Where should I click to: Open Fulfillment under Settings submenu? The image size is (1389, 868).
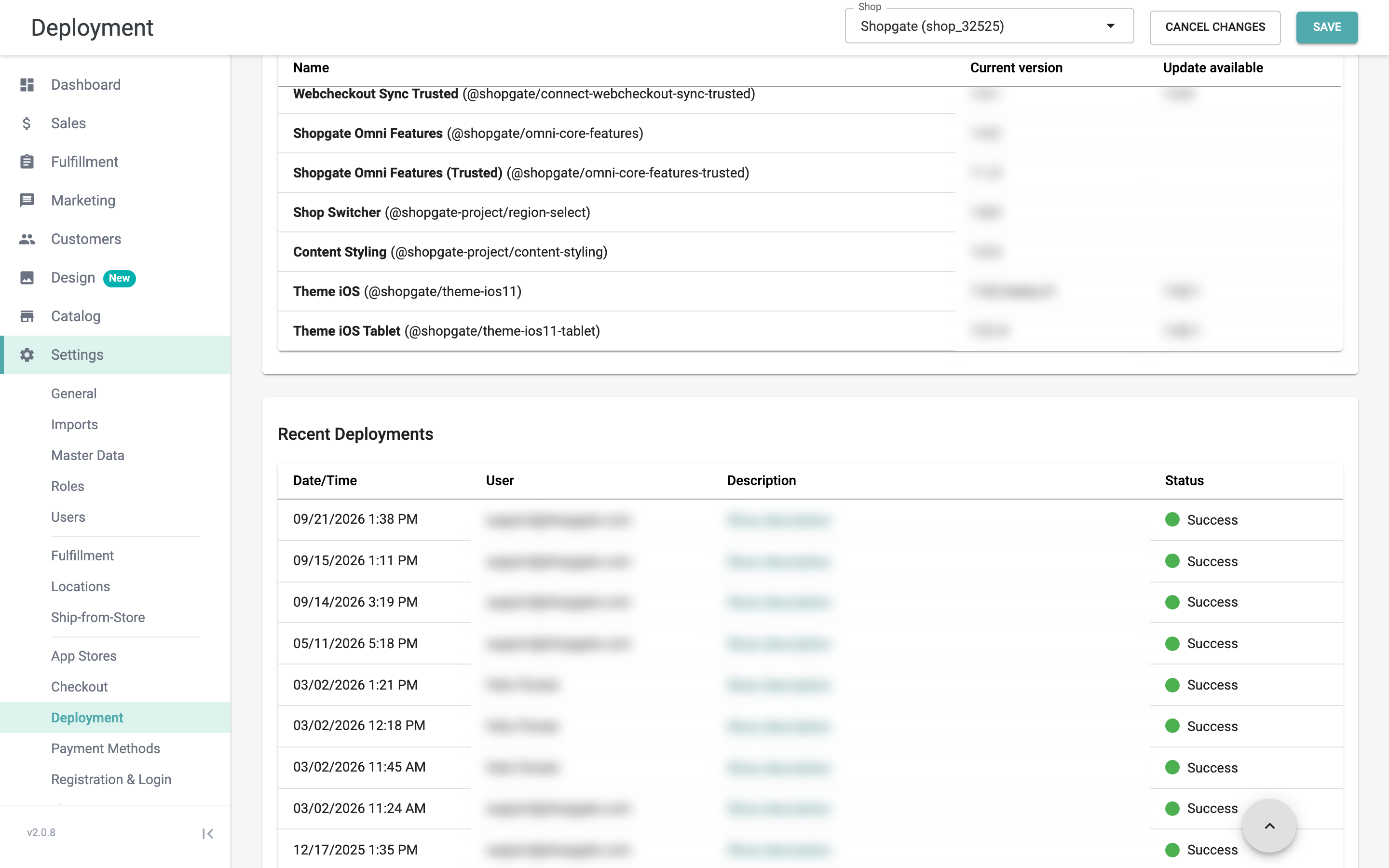tap(82, 556)
